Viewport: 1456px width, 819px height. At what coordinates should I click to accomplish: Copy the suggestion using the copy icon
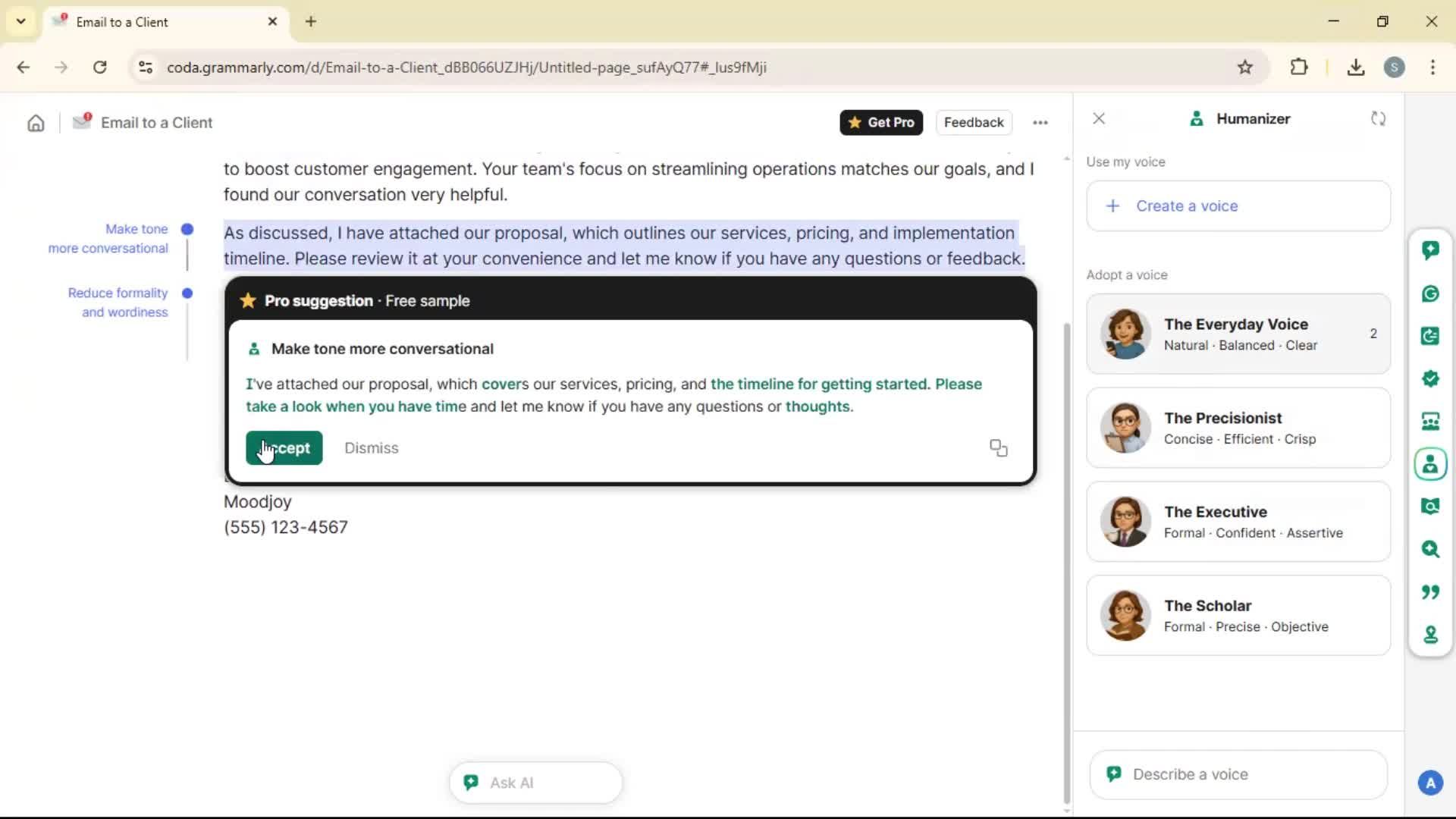[998, 448]
